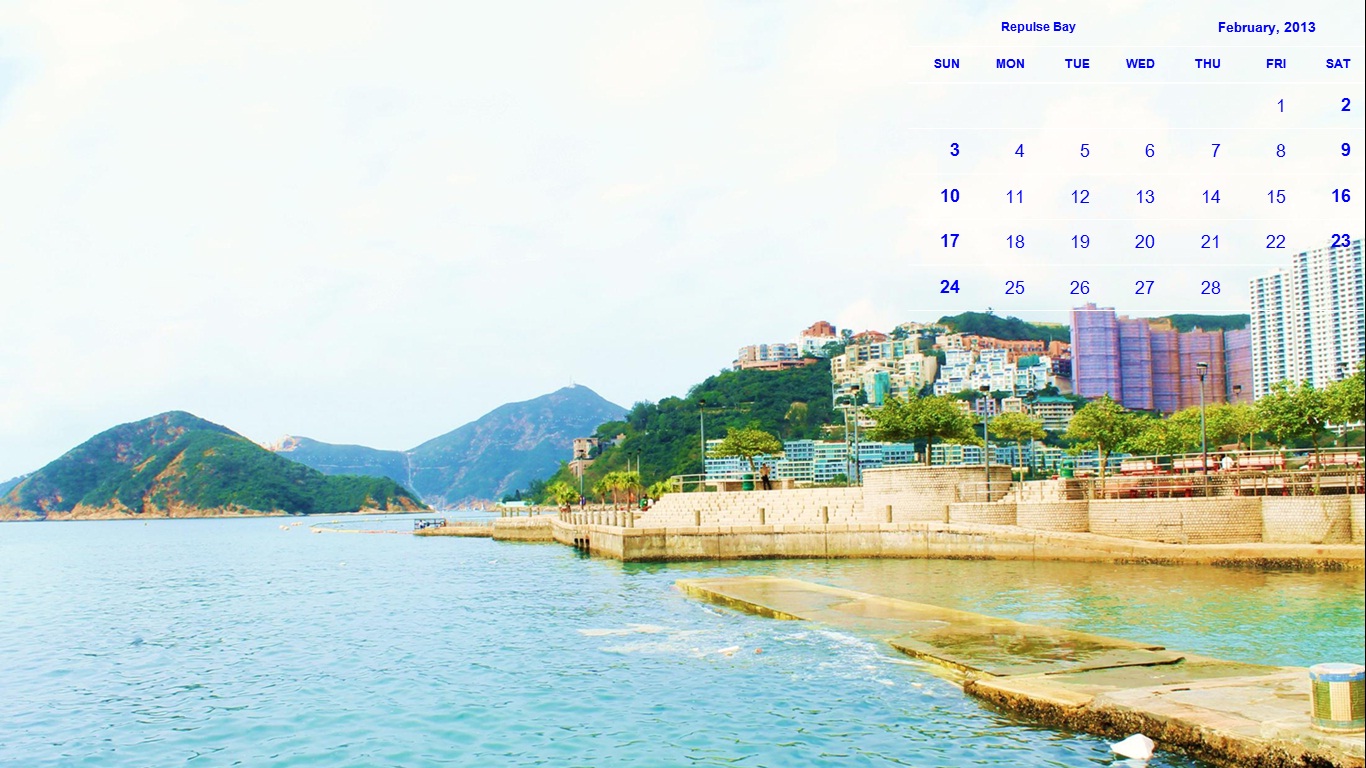This screenshot has height=768, width=1366.
Task: Click the WED column header
Action: [1140, 64]
